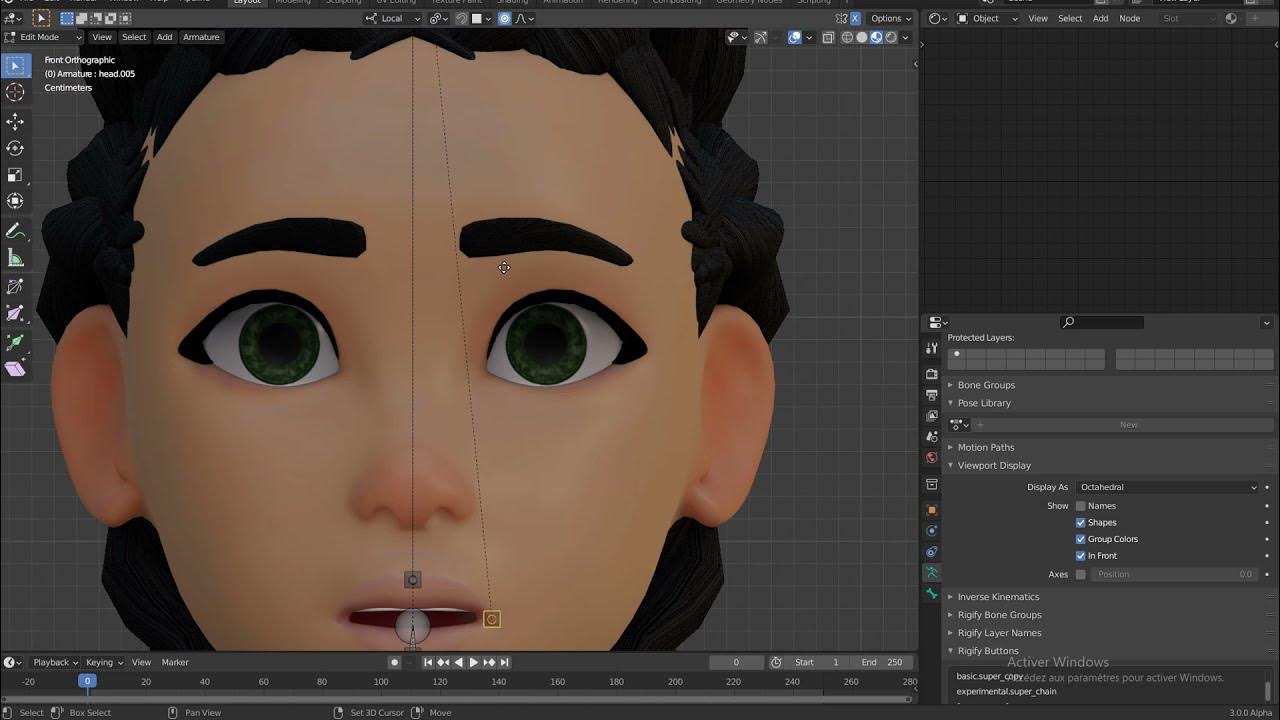The width and height of the screenshot is (1280, 720).
Task: Select the Bone Size tool
Action: (x=15, y=314)
